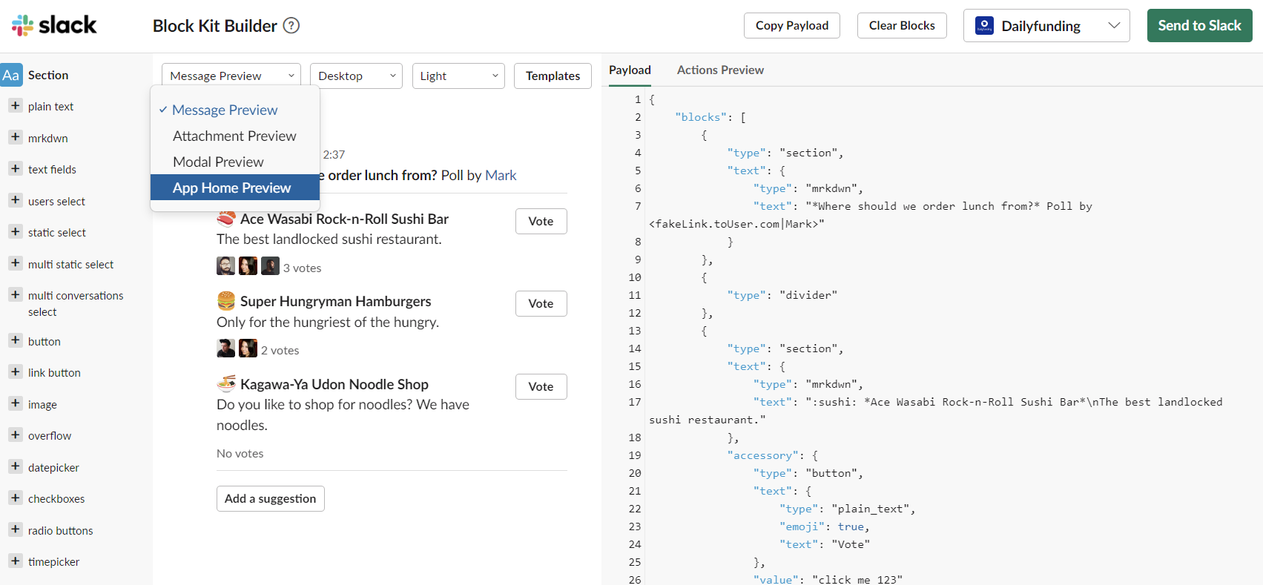
Task: Click the "2 votes" text
Action: (x=280, y=350)
